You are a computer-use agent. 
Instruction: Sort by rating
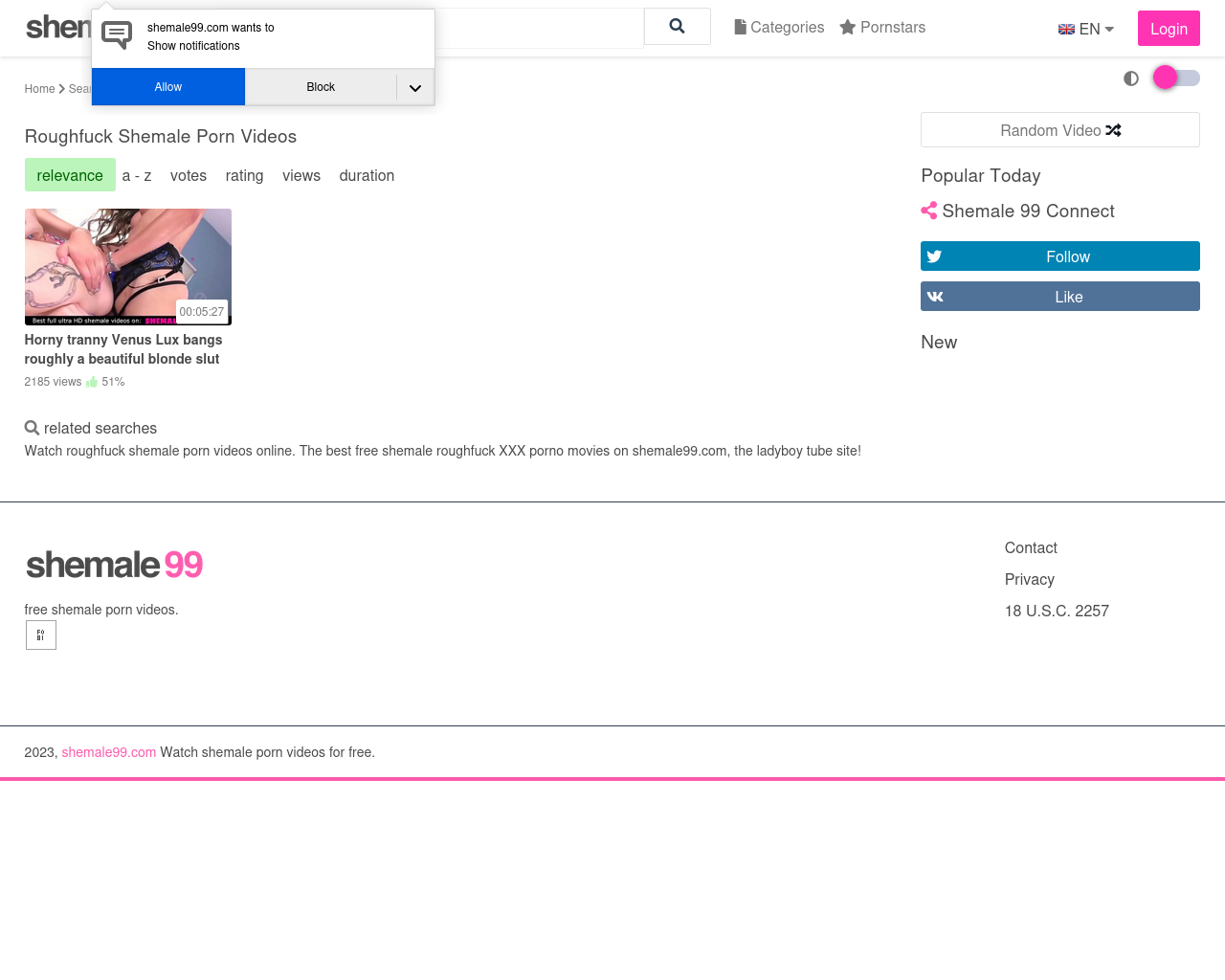(244, 175)
